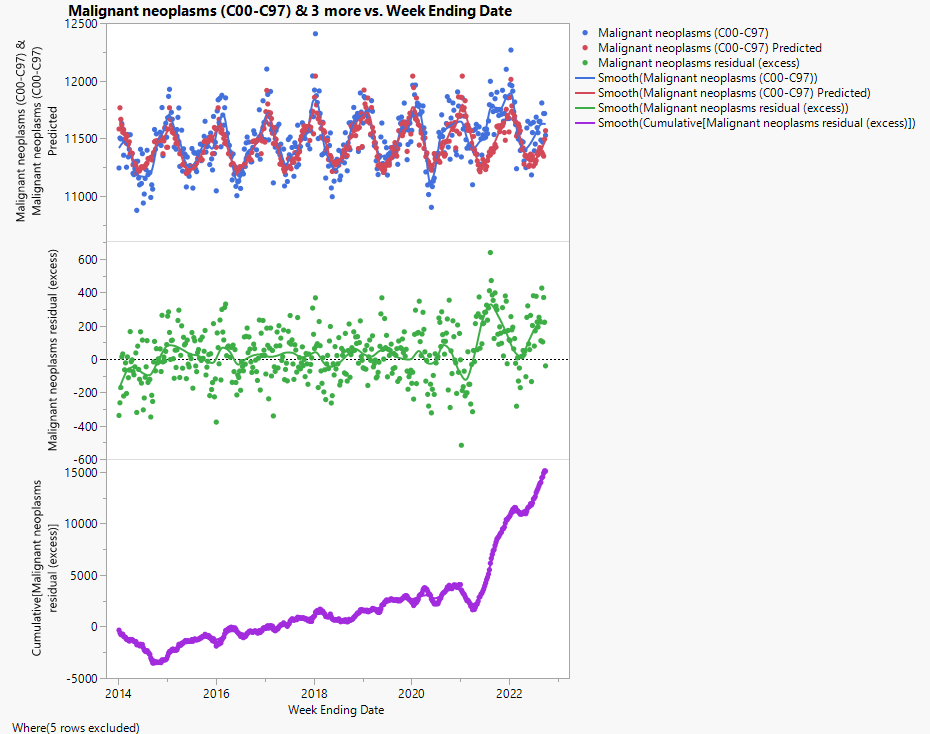Select the 12000 y-axis tick label
This screenshot has height=734, width=930.
click(81, 82)
